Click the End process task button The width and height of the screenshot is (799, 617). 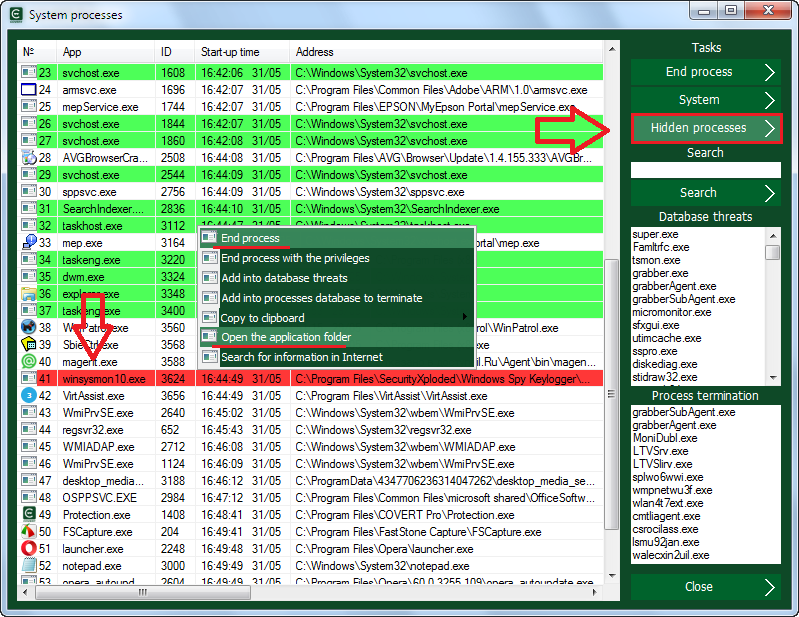point(705,72)
